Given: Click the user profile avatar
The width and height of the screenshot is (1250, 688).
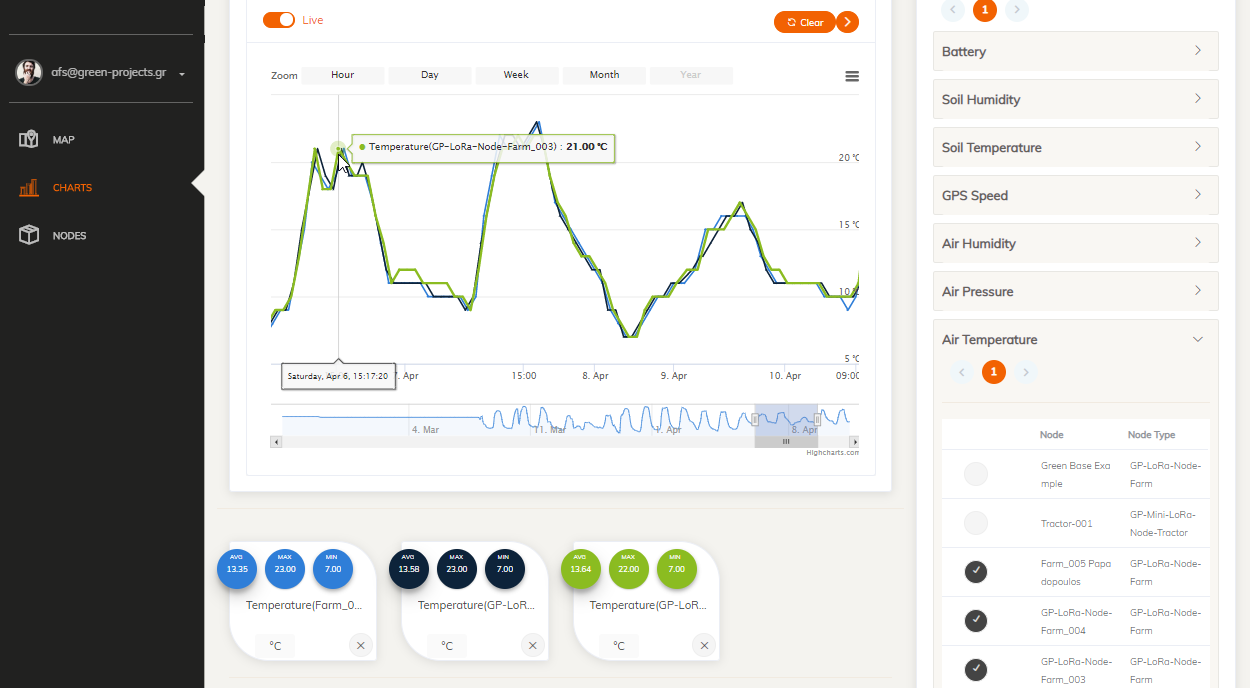Looking at the screenshot, I should tap(29, 72).
